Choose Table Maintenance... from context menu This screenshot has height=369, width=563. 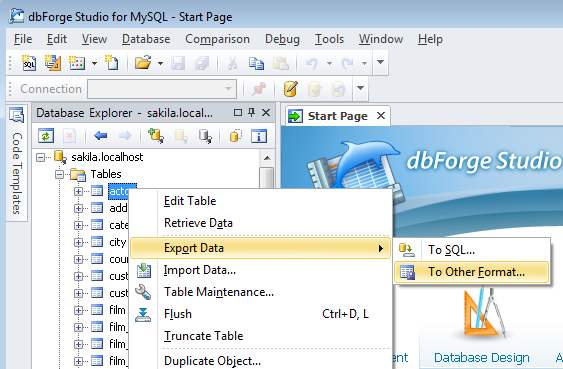click(260, 292)
